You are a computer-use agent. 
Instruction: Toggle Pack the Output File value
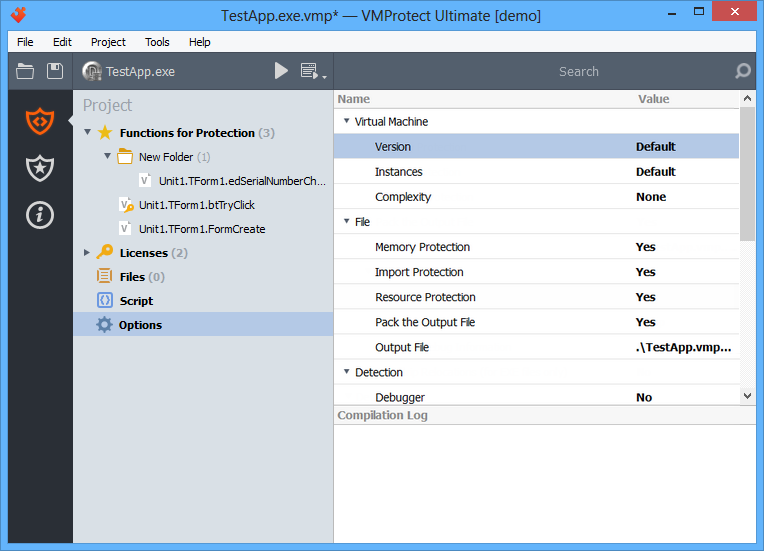pyautogui.click(x=646, y=322)
